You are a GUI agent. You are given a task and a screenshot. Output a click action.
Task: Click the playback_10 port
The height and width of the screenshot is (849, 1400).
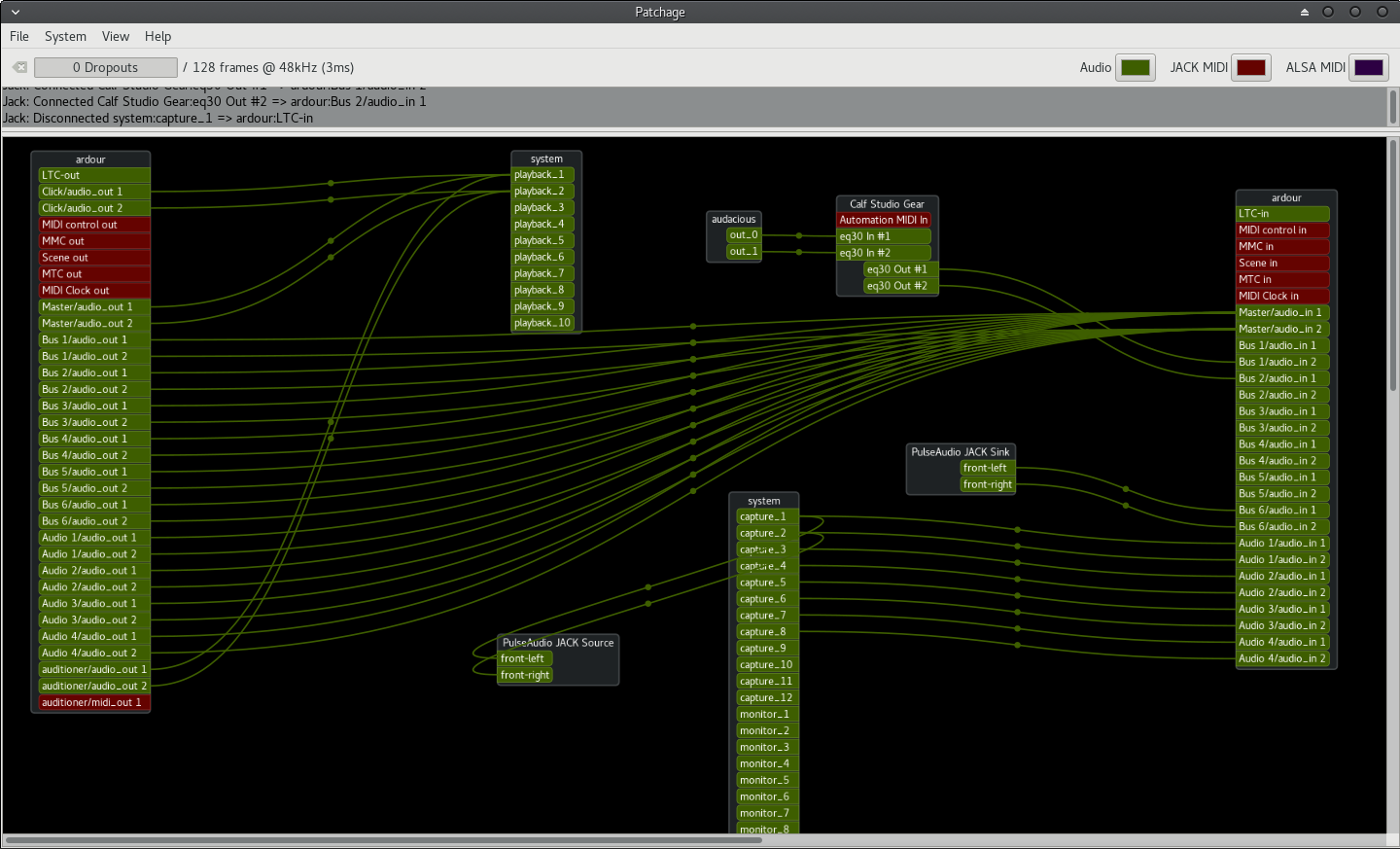(x=543, y=323)
